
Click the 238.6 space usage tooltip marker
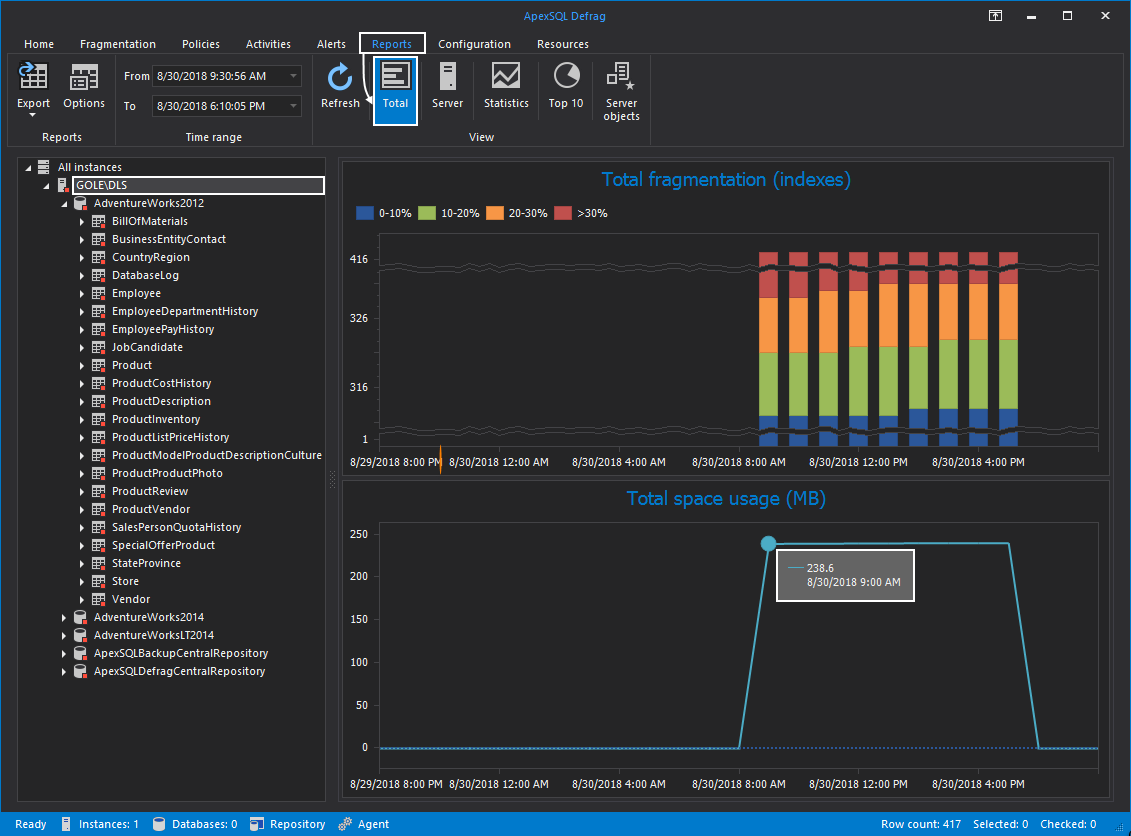[x=767, y=543]
